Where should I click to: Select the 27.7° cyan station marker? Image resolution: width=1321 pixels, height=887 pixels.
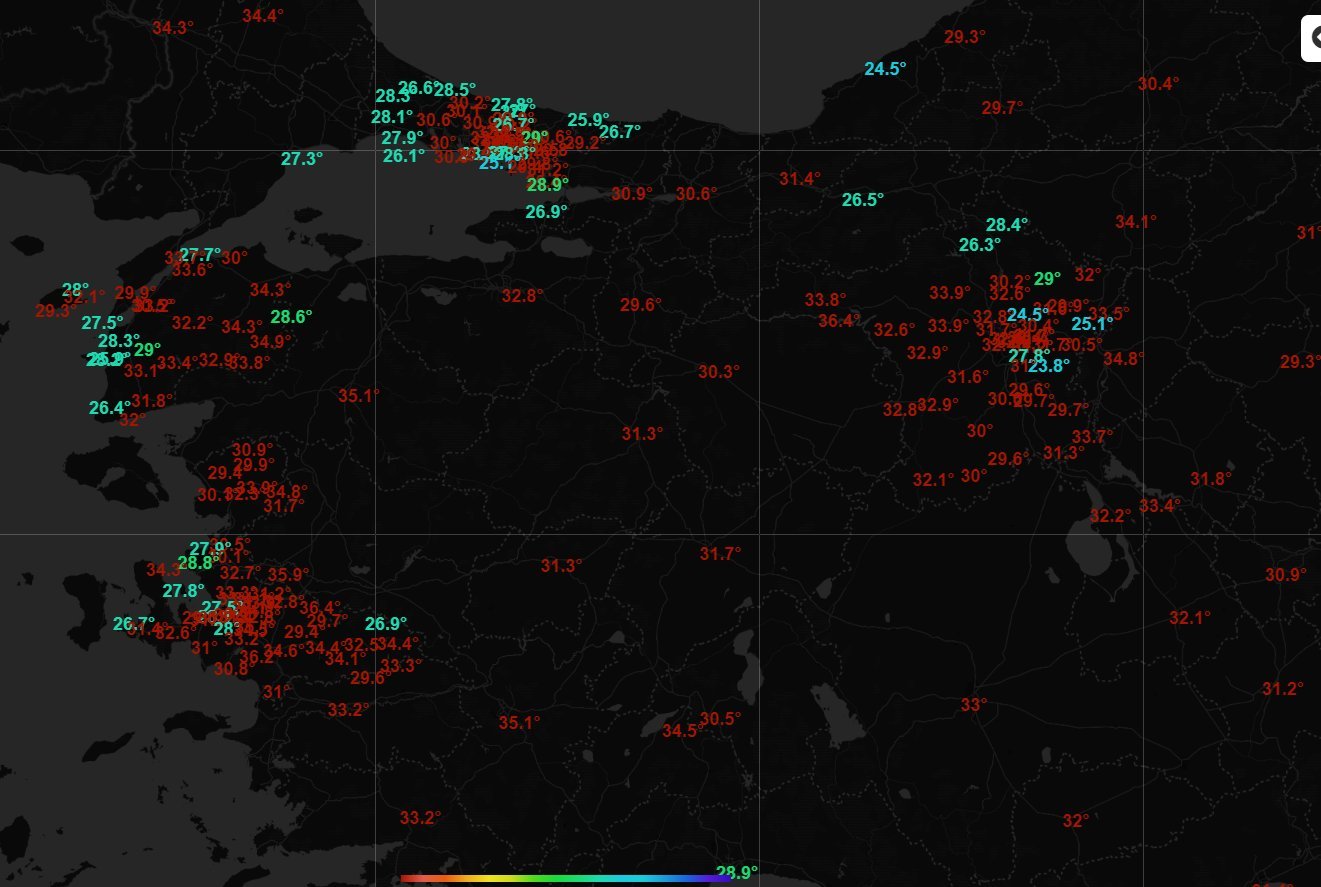[x=200, y=255]
